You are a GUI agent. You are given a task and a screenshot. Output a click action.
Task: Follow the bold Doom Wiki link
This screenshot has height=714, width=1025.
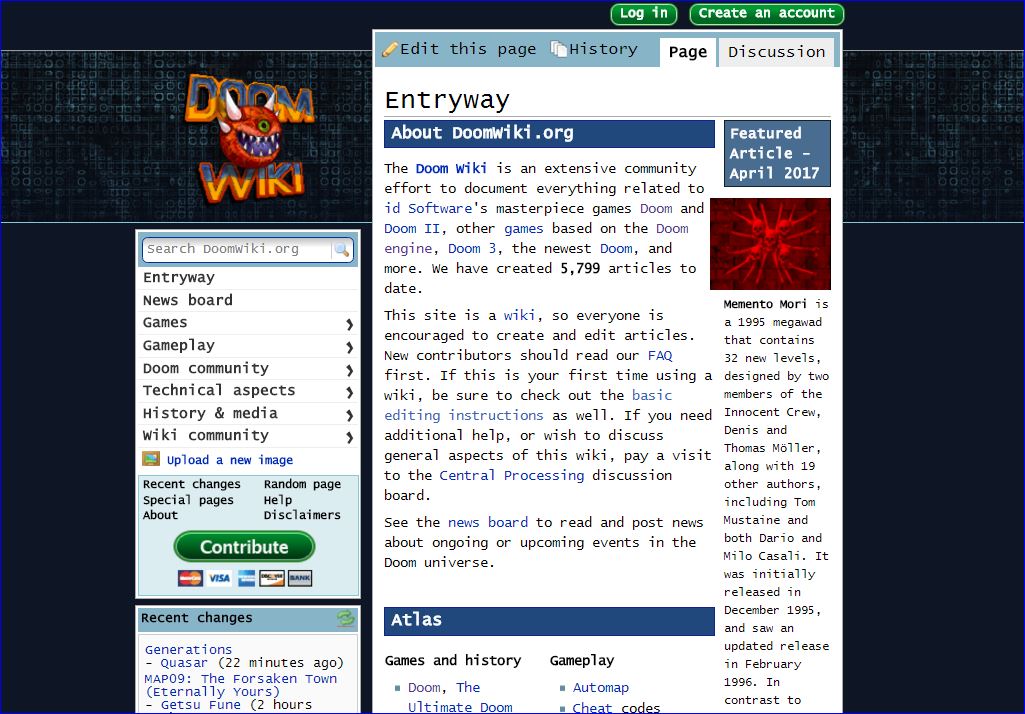[x=451, y=168]
